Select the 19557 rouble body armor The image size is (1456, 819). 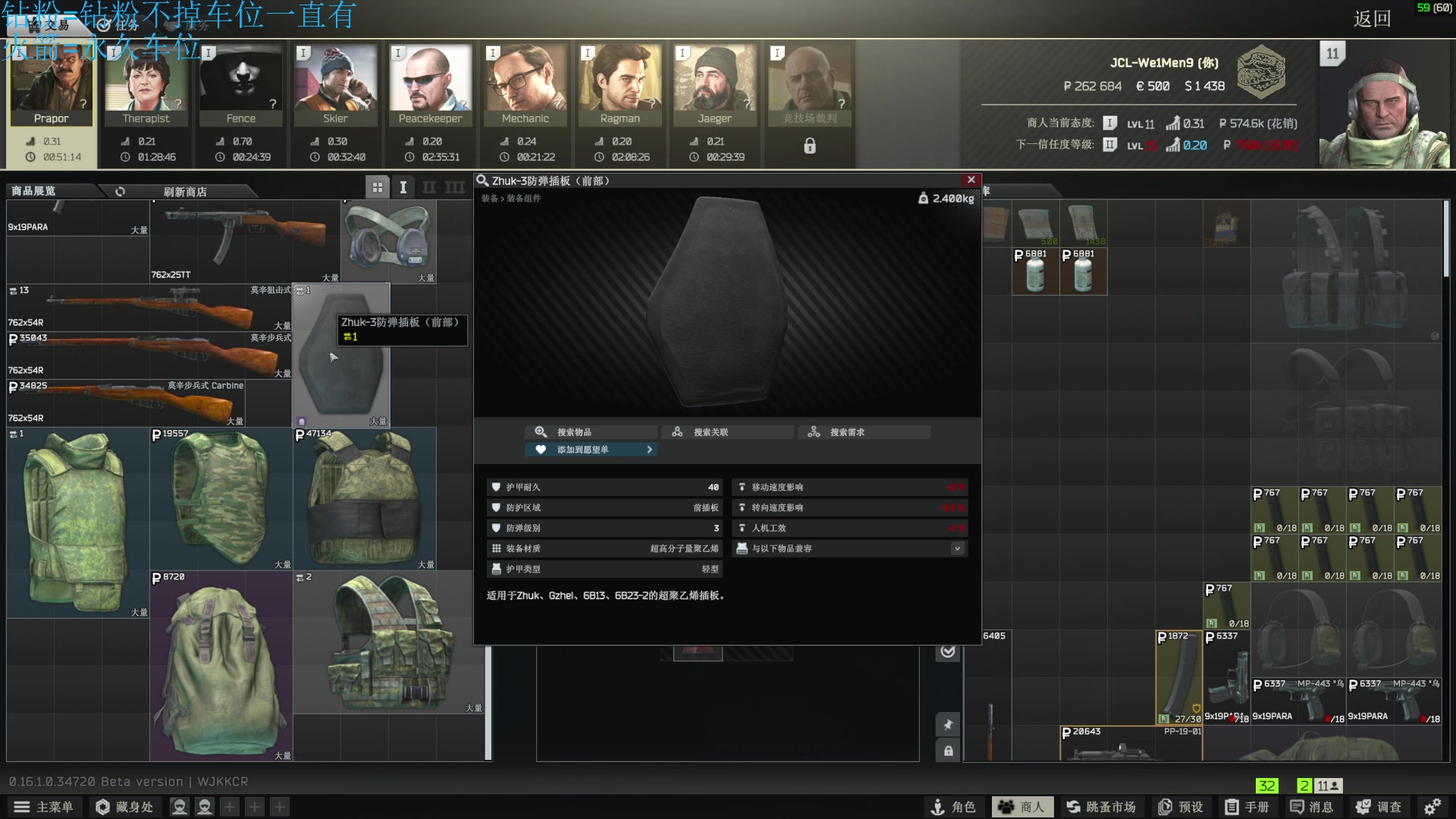point(221,498)
